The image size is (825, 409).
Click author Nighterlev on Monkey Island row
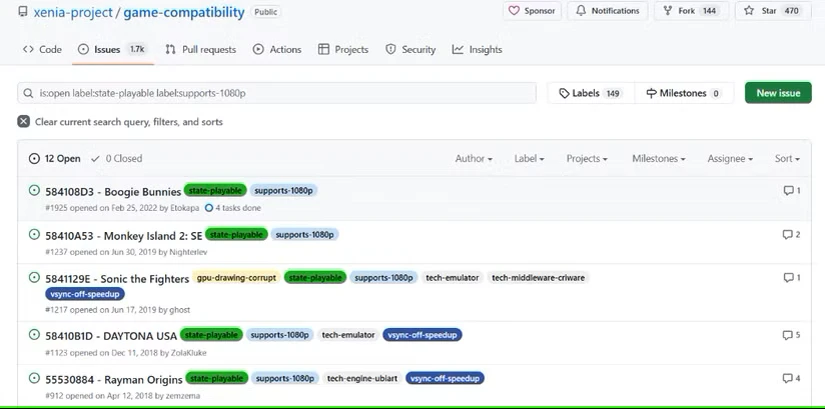click(188, 252)
